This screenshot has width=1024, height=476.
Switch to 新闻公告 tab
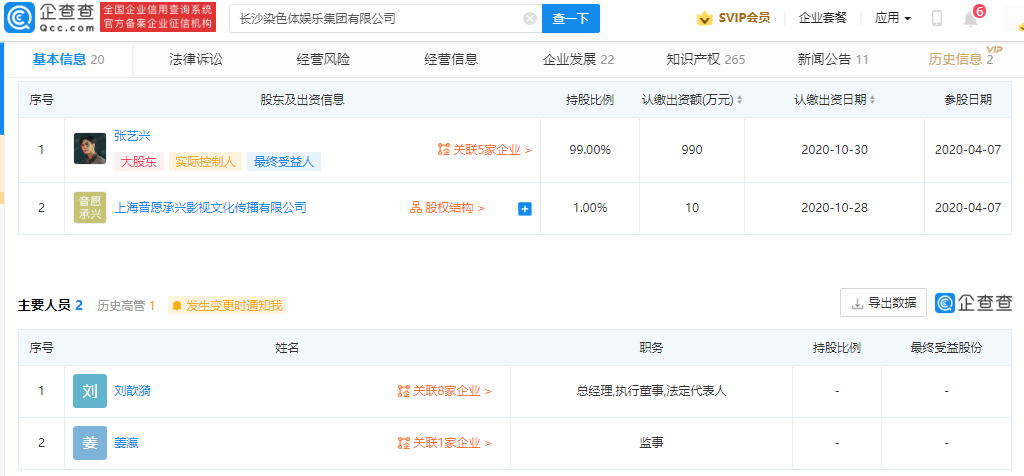[833, 59]
